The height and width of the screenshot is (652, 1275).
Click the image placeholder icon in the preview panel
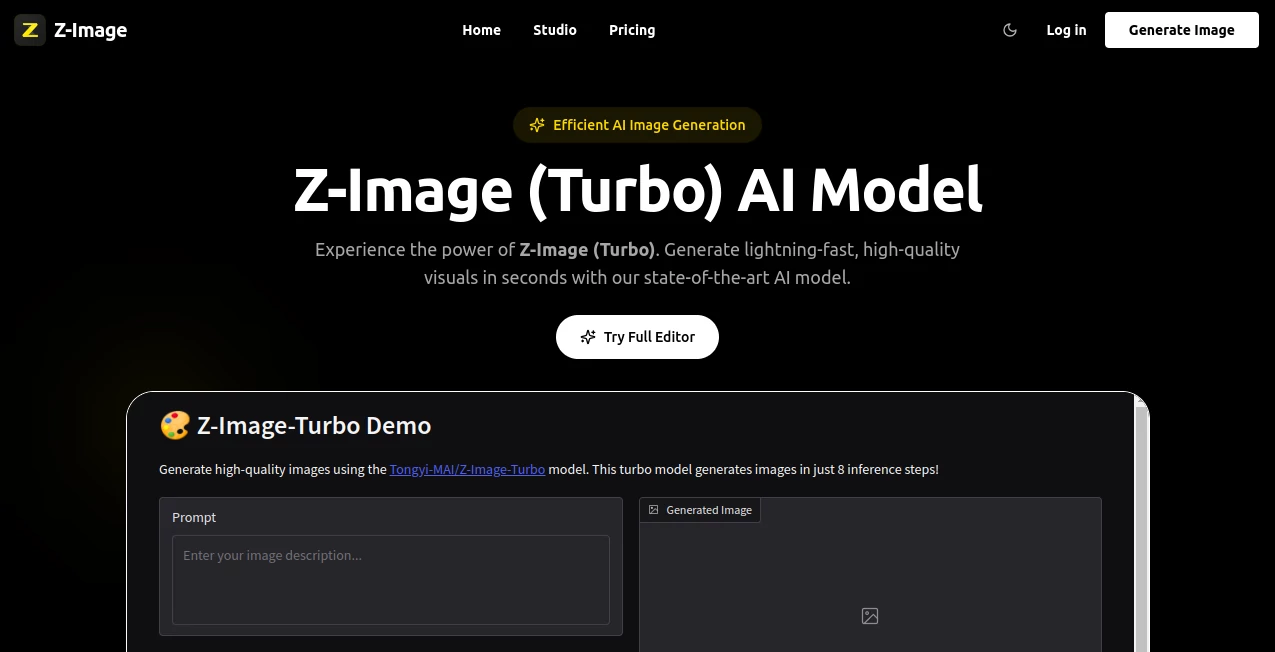tap(869, 616)
